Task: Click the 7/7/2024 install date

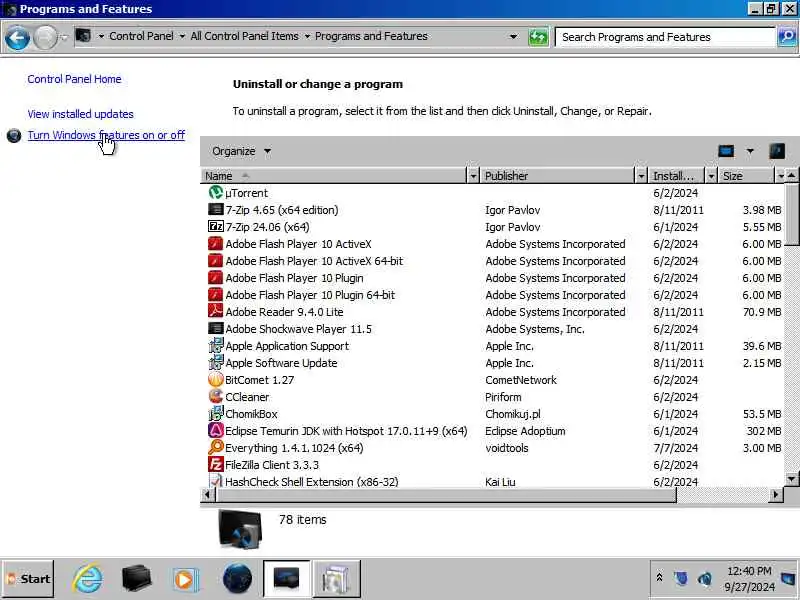Action: pyautogui.click(x=676, y=448)
